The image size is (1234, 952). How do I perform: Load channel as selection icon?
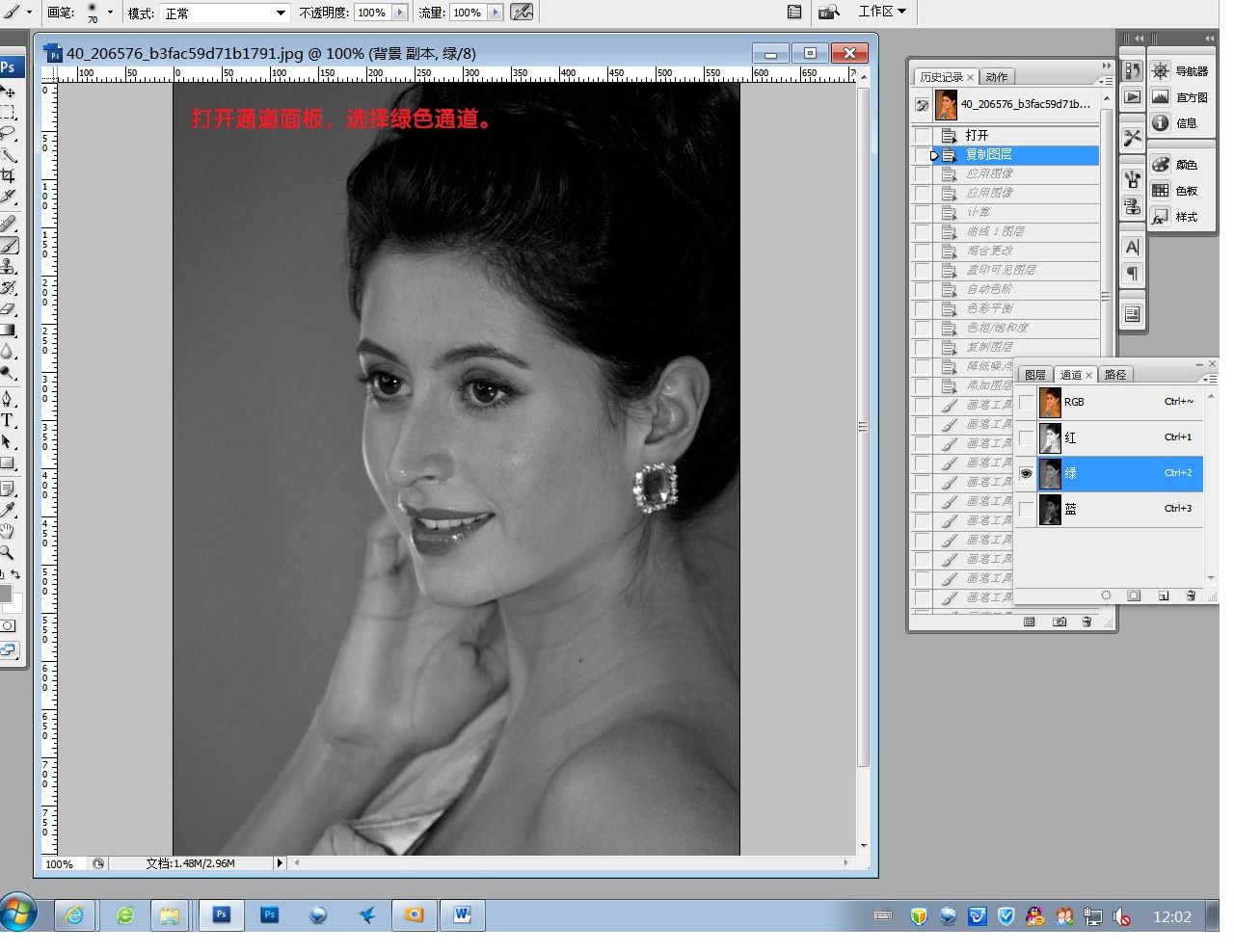point(1106,595)
